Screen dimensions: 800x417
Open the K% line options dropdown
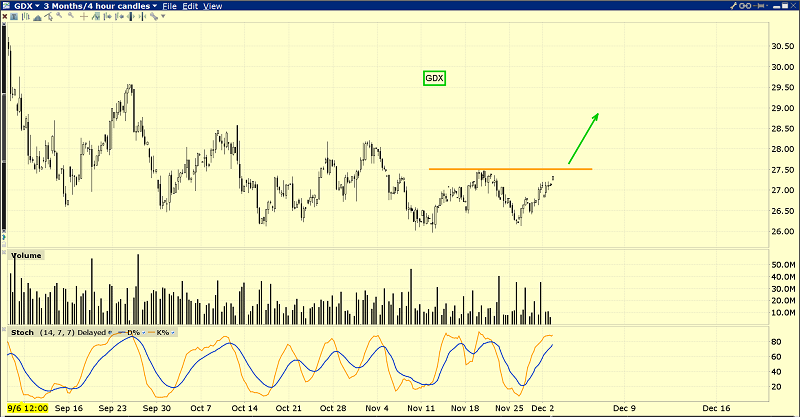click(x=172, y=333)
